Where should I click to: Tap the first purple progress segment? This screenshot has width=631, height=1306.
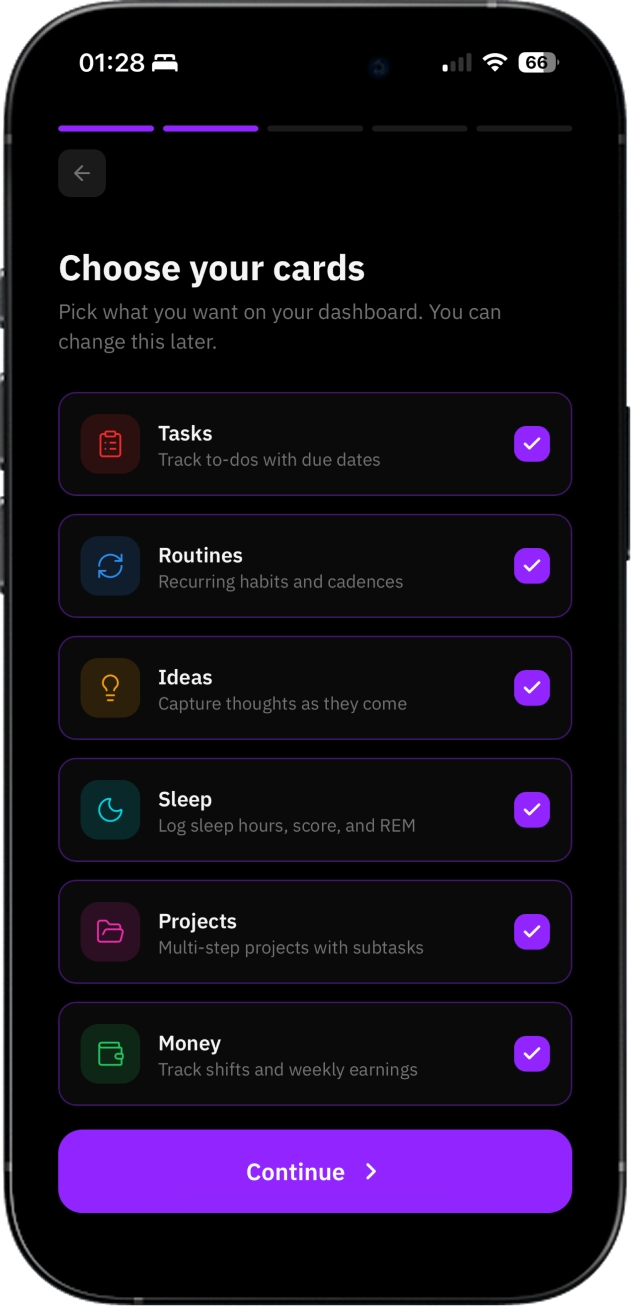[x=106, y=128]
